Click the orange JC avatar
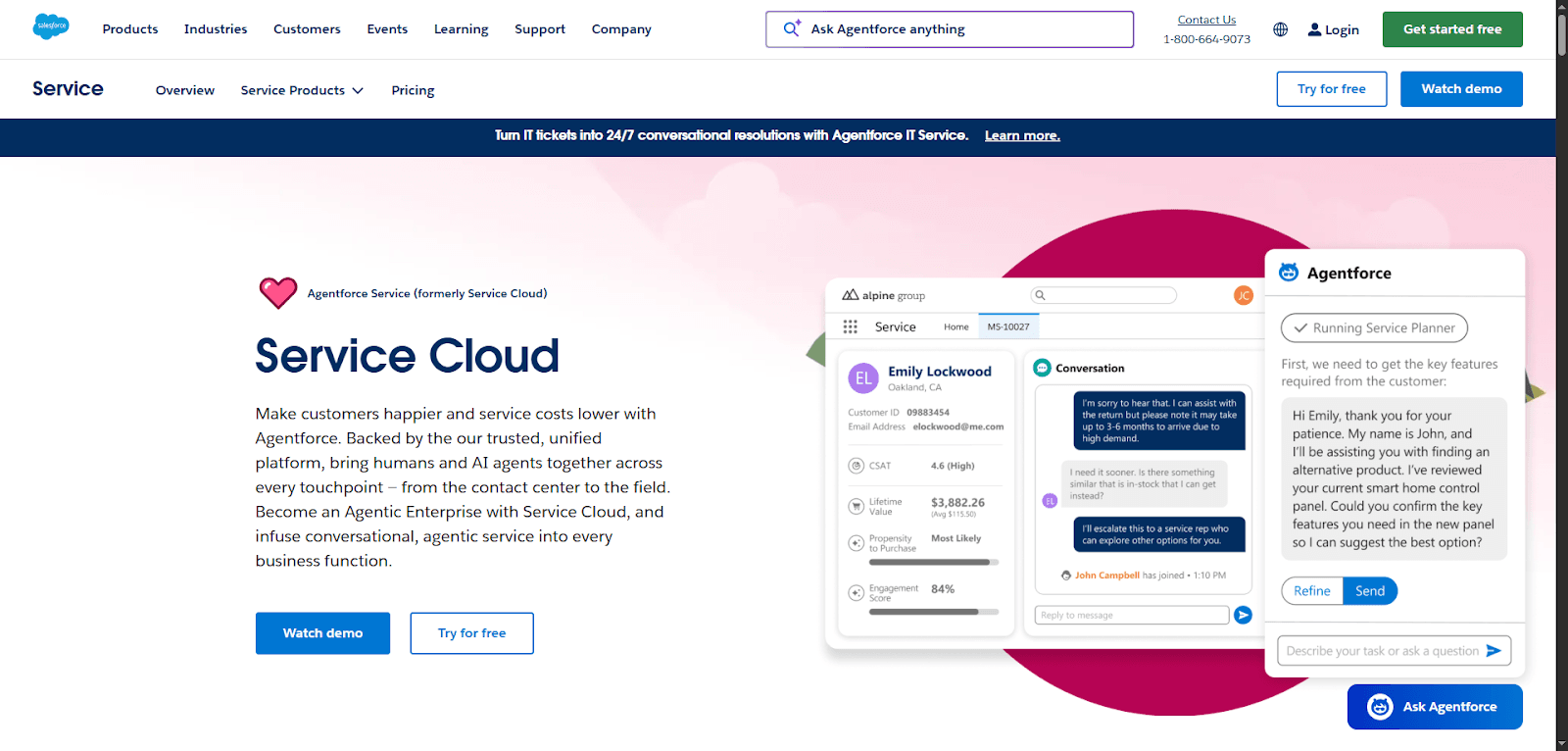Screen dimensions: 1568x751 point(1243,295)
